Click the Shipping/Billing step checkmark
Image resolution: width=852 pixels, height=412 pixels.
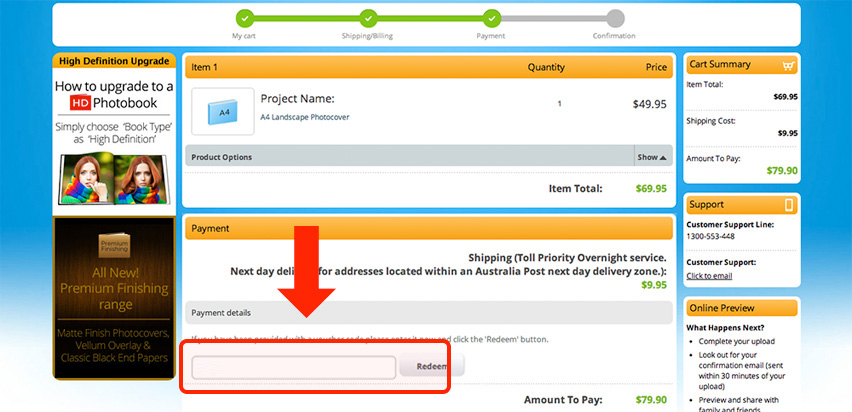tap(368, 18)
